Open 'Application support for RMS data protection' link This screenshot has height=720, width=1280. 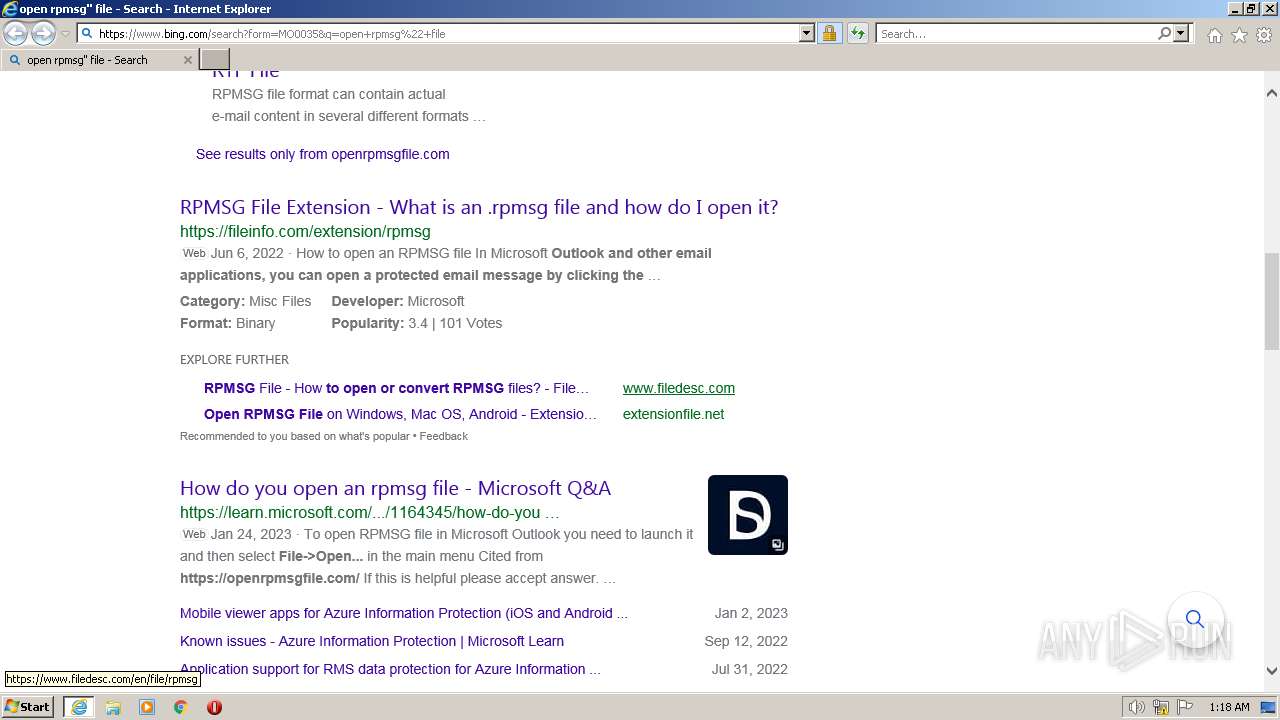[x=390, y=669]
